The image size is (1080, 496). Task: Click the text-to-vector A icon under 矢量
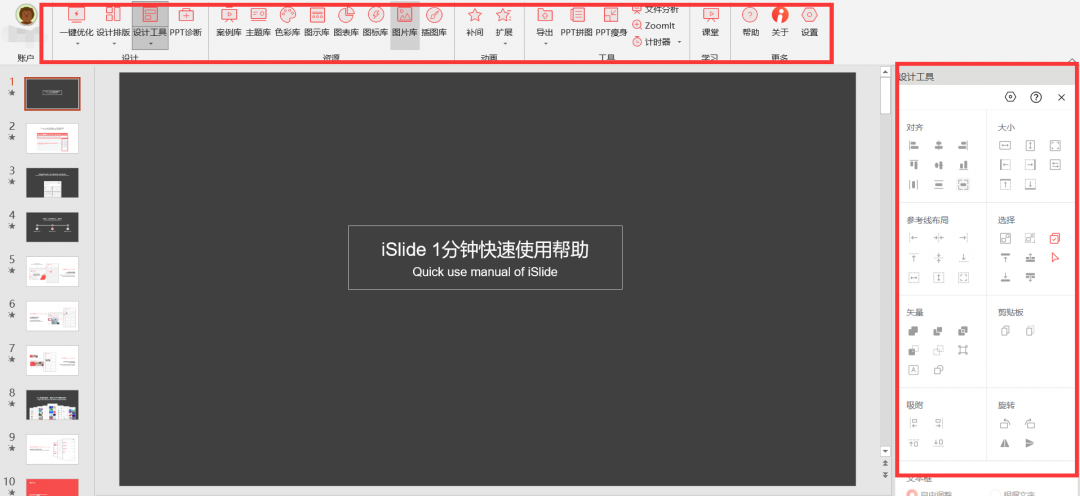(914, 370)
